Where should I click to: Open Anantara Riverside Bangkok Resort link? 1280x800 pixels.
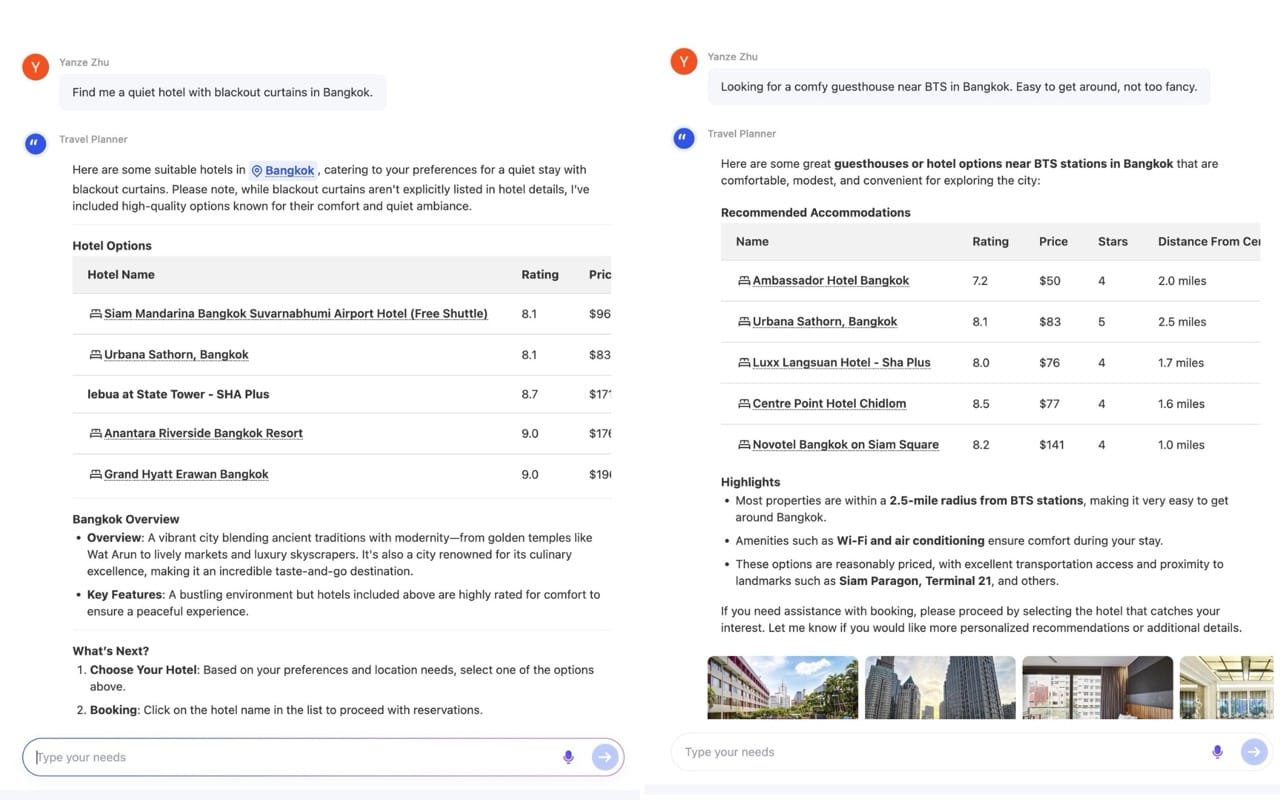click(x=203, y=434)
